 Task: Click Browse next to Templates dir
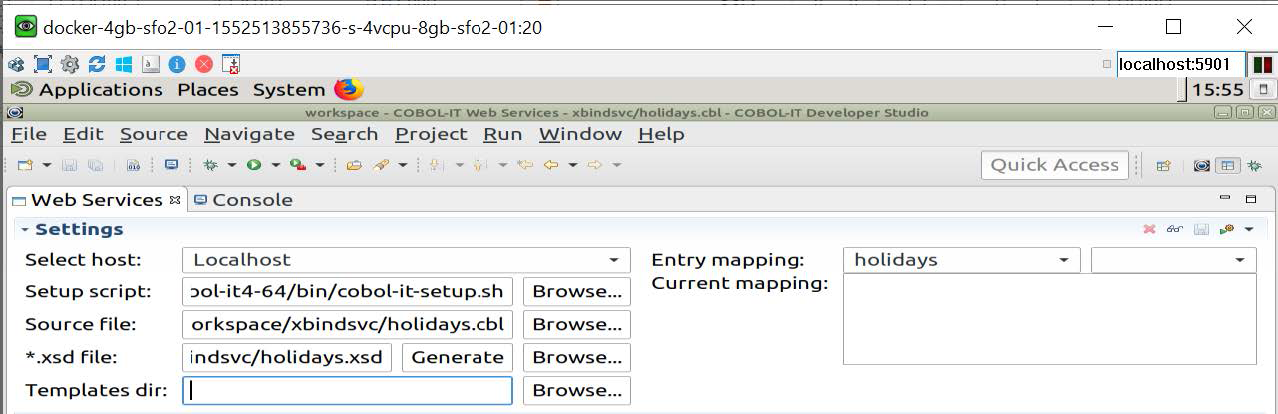tap(577, 390)
